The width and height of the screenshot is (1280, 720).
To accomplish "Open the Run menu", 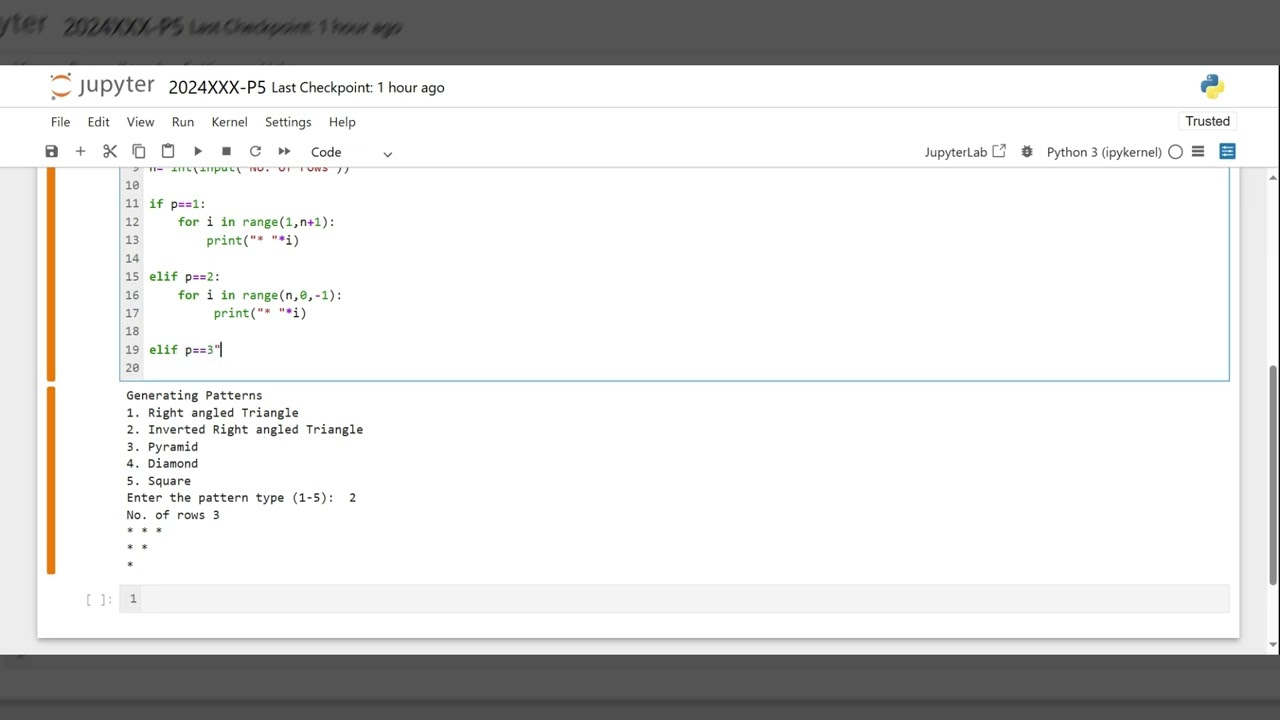I will point(183,122).
